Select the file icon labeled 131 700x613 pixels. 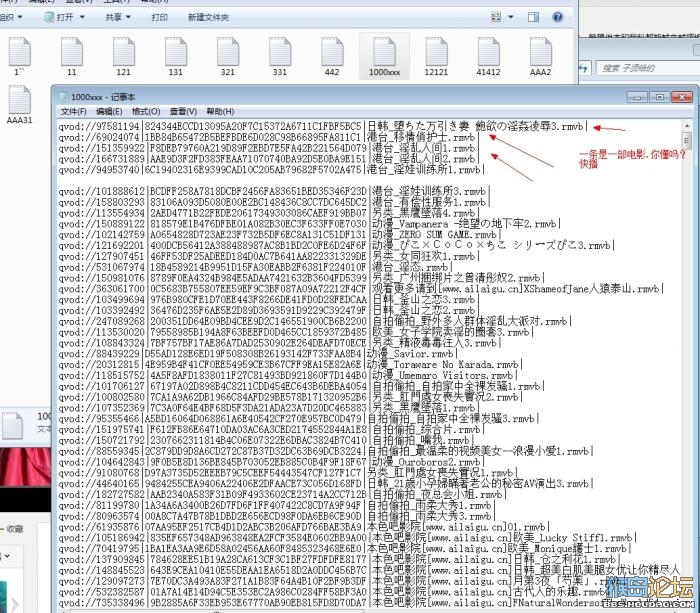click(175, 57)
